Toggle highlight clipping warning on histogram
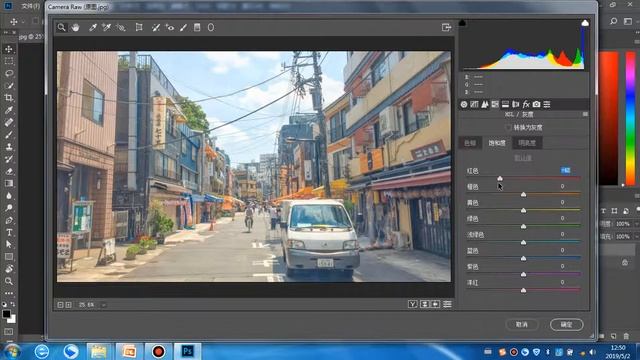Screen dimensions: 640x360 click(585, 23)
